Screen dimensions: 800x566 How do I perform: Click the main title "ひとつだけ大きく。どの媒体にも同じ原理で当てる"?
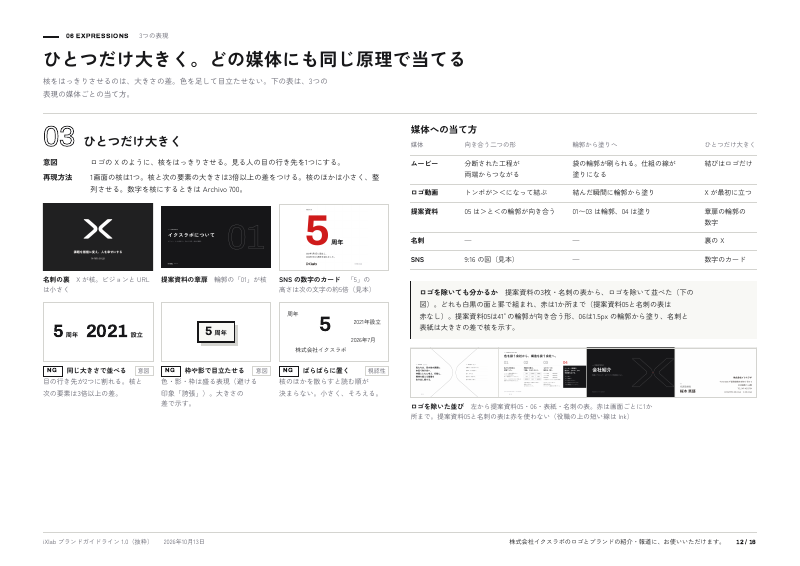[254, 59]
